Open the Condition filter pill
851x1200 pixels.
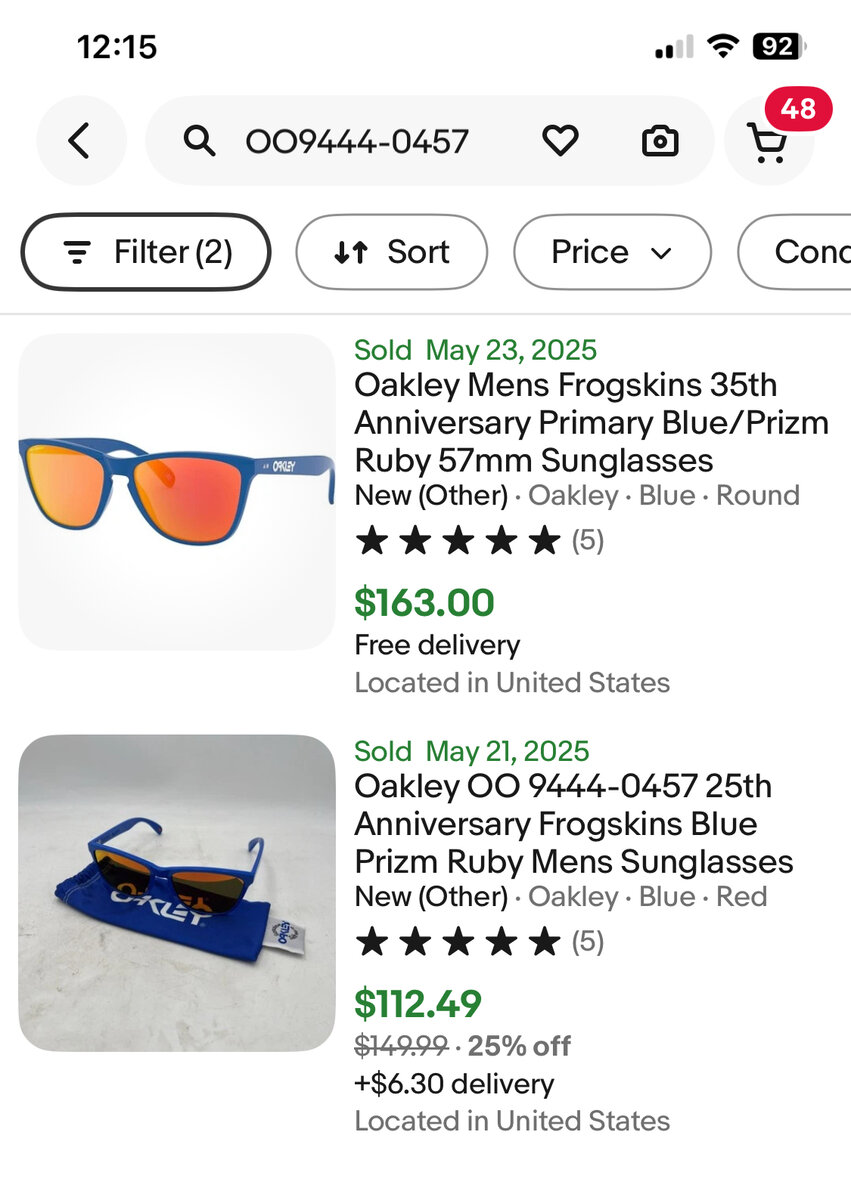(x=800, y=252)
